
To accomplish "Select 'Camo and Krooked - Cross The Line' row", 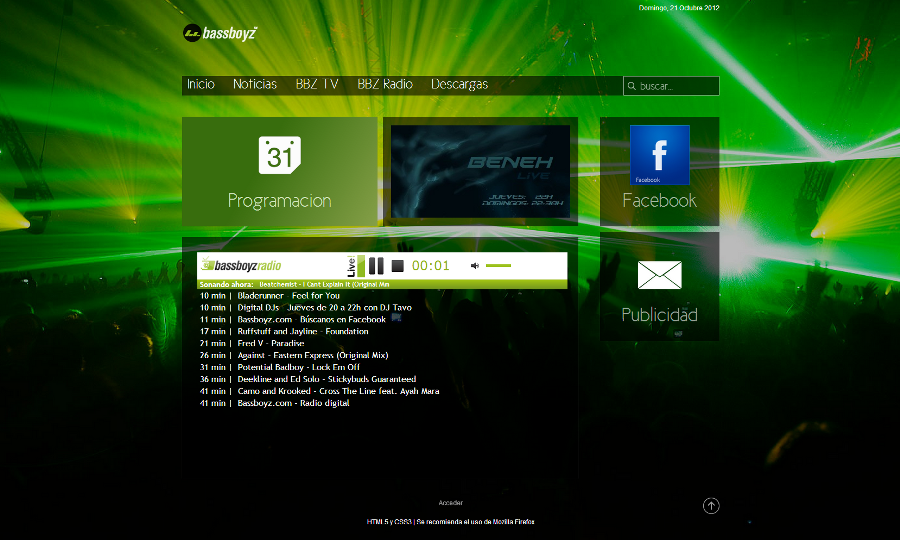I will [x=319, y=391].
